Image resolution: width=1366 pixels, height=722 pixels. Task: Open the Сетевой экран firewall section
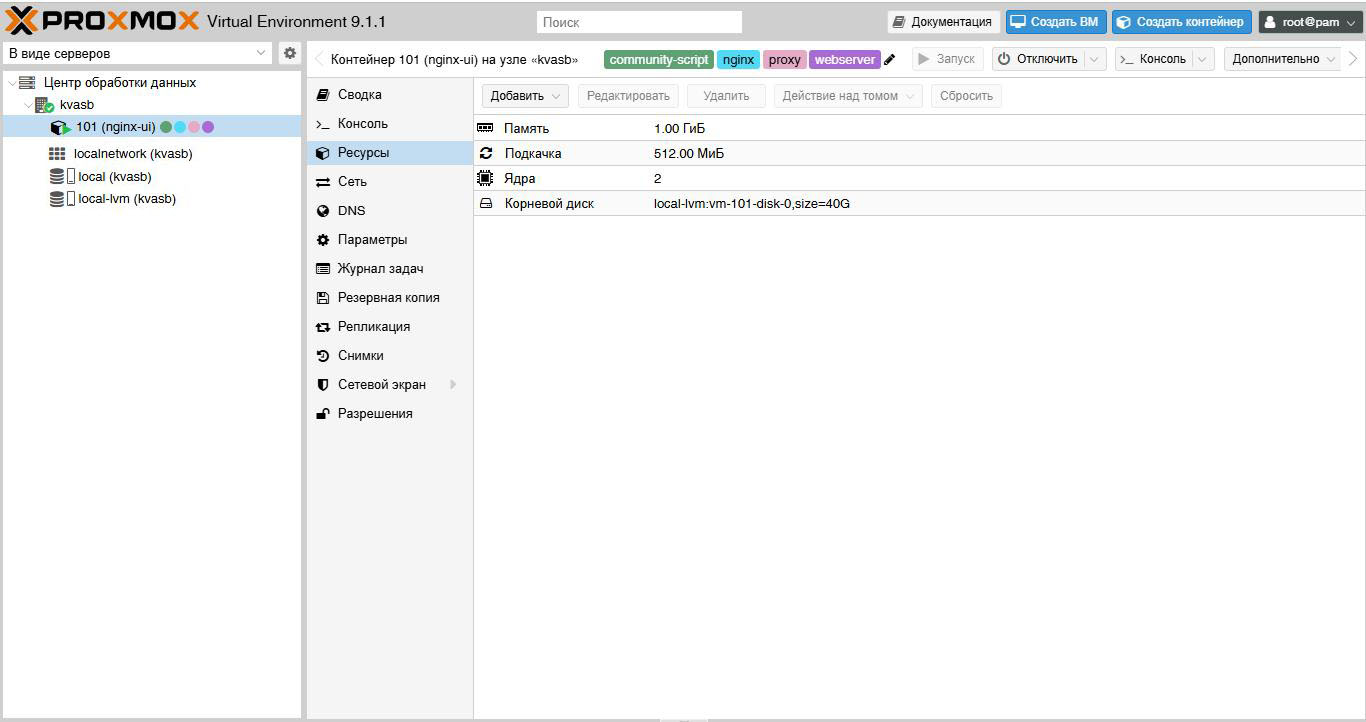tap(381, 385)
